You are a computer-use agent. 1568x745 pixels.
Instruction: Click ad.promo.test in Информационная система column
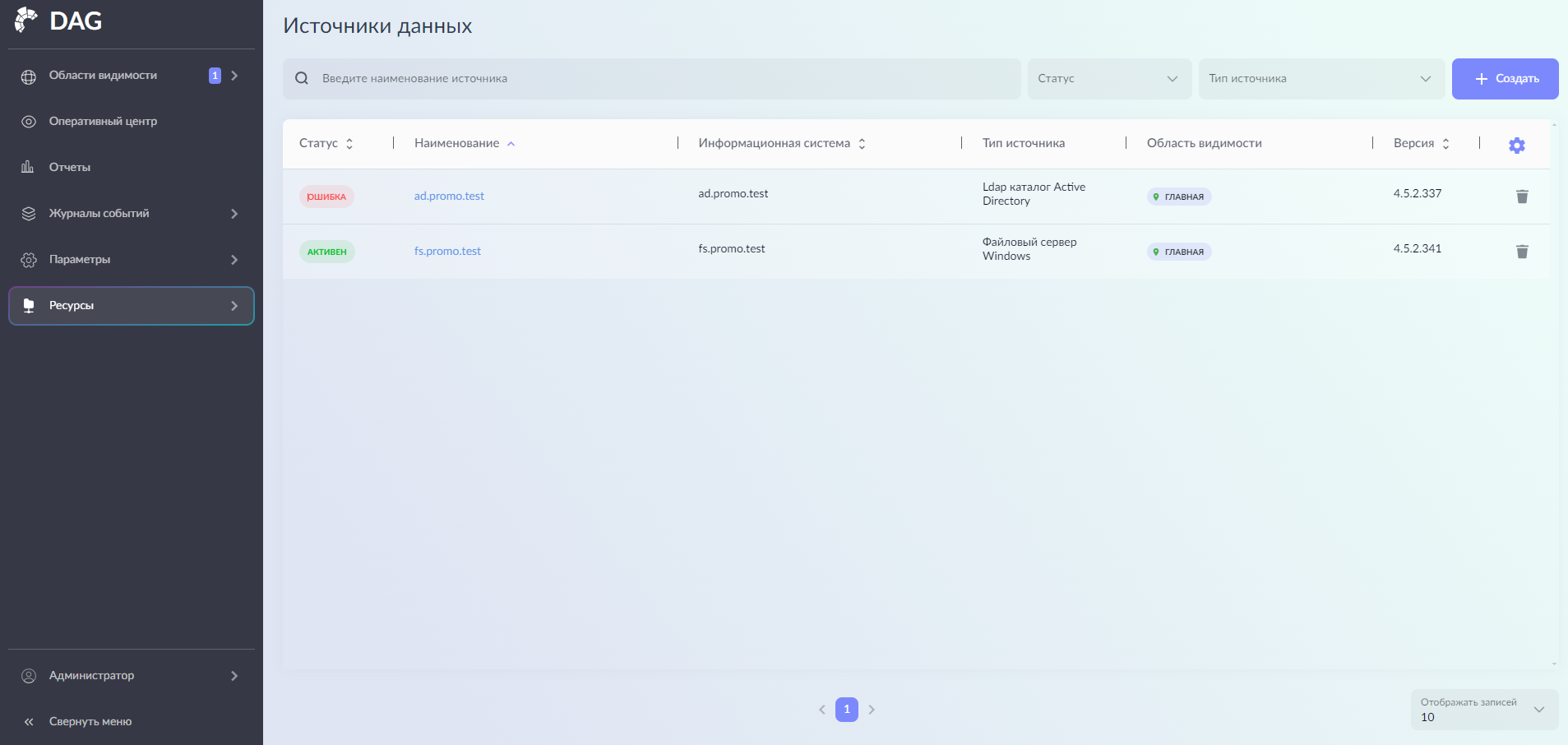733,193
